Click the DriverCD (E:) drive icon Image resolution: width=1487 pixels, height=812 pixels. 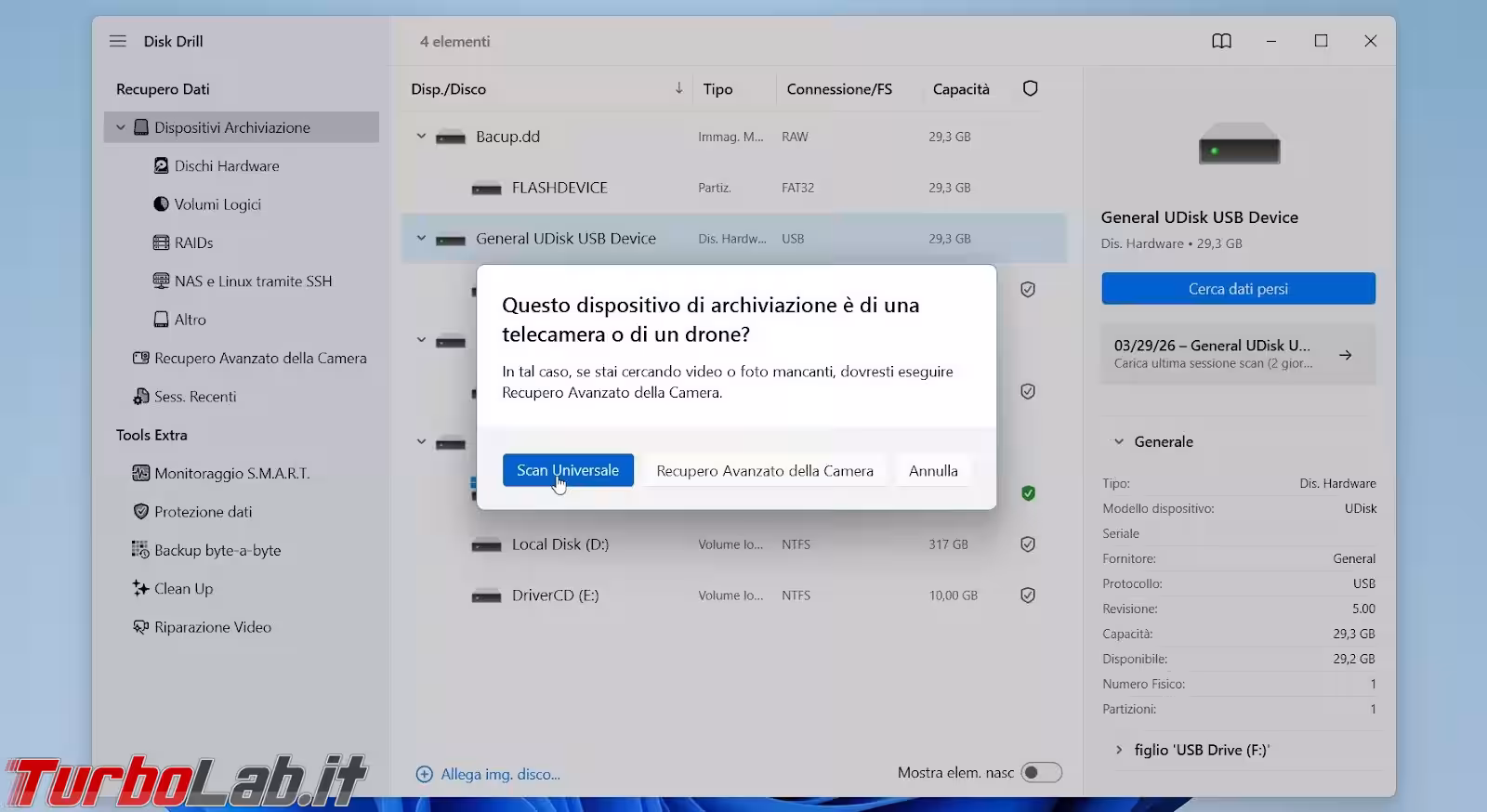487,596
